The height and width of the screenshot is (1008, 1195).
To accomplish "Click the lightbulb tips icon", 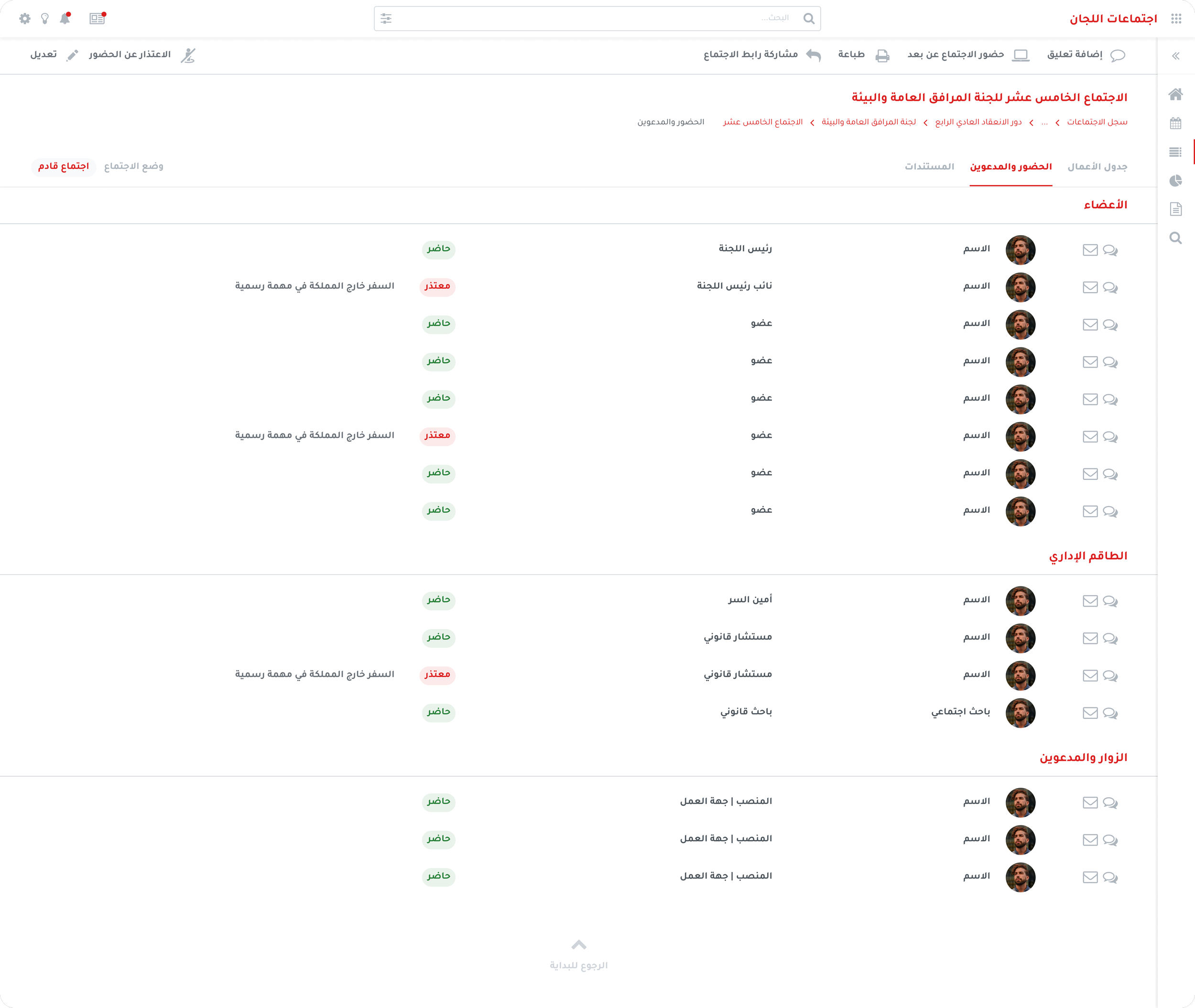I will tap(45, 19).
